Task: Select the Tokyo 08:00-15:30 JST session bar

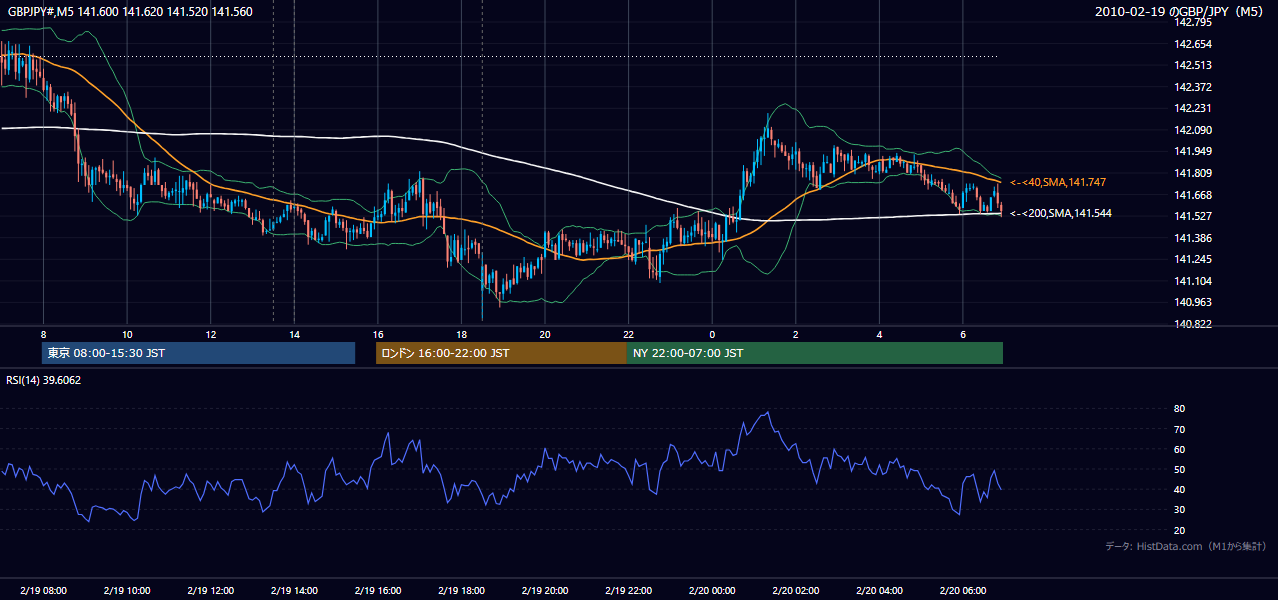Action: pos(198,353)
